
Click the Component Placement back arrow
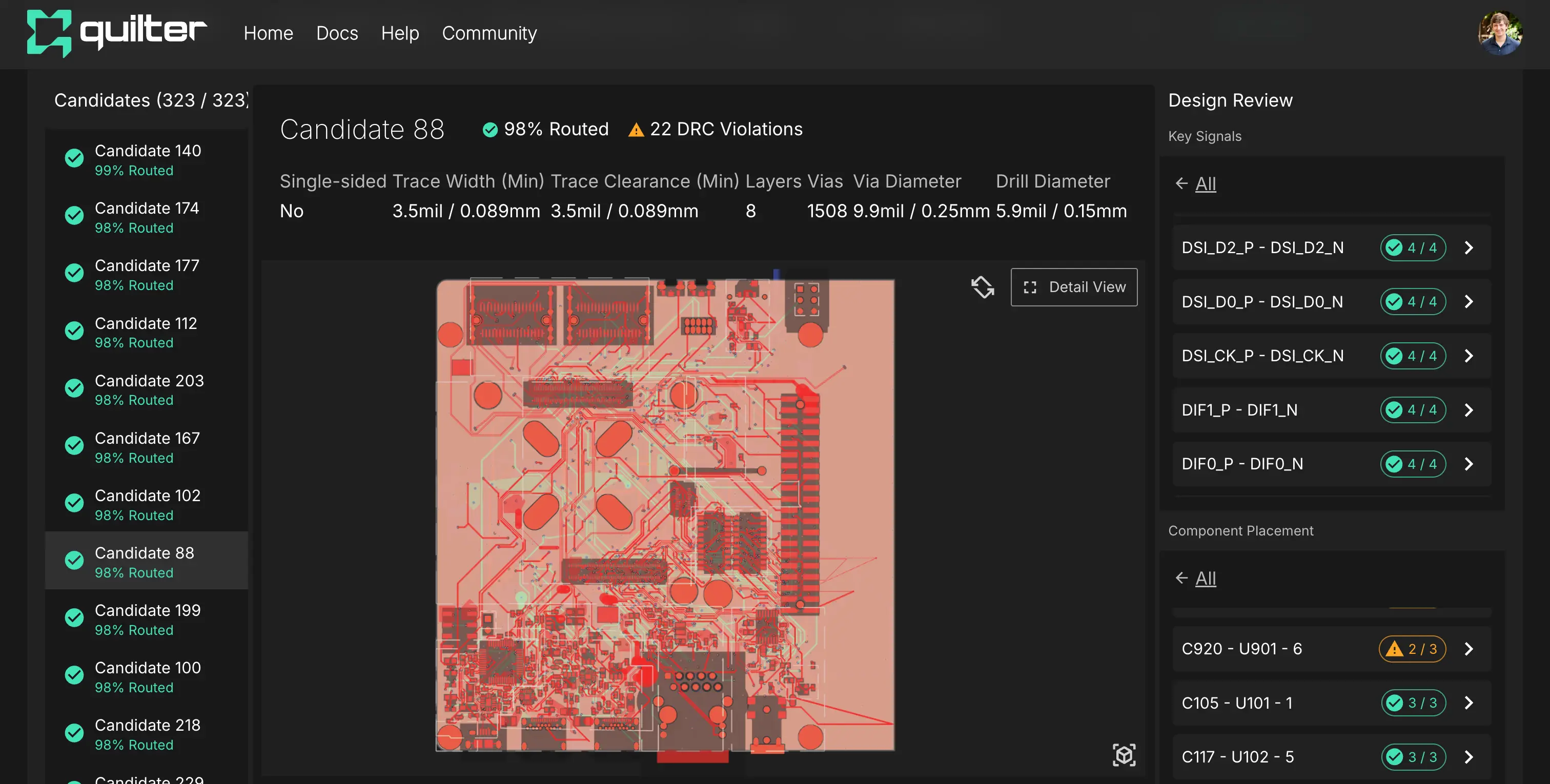point(1181,578)
